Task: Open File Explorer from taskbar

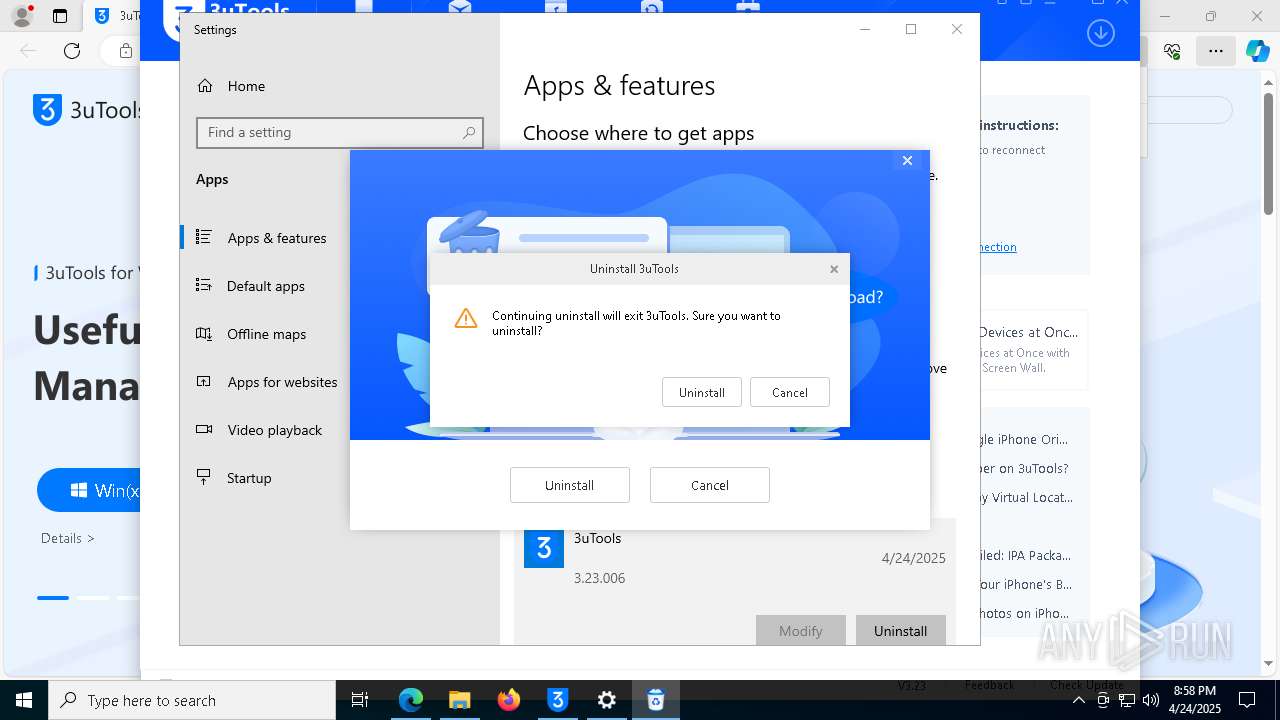Action: [459, 700]
